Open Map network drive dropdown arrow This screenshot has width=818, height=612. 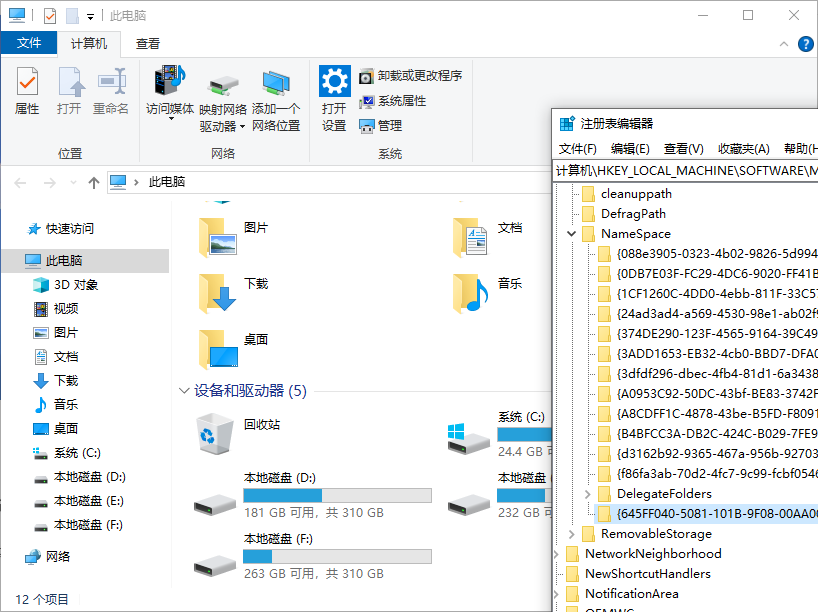pos(242,127)
